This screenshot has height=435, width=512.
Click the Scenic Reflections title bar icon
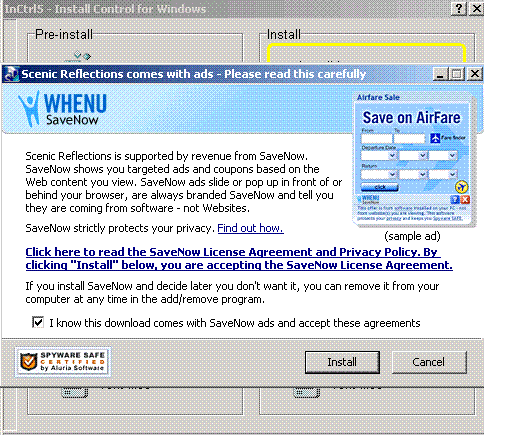pos(11,74)
